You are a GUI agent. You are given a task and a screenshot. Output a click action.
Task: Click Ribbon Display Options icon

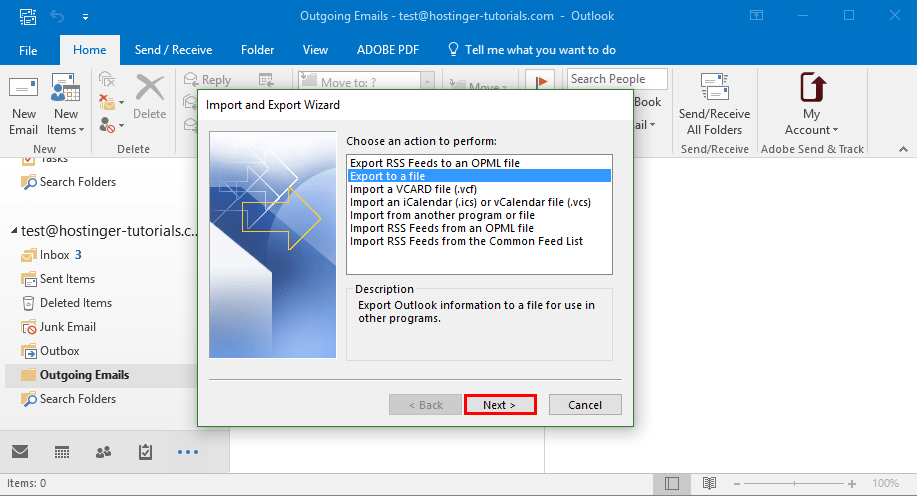[x=756, y=16]
